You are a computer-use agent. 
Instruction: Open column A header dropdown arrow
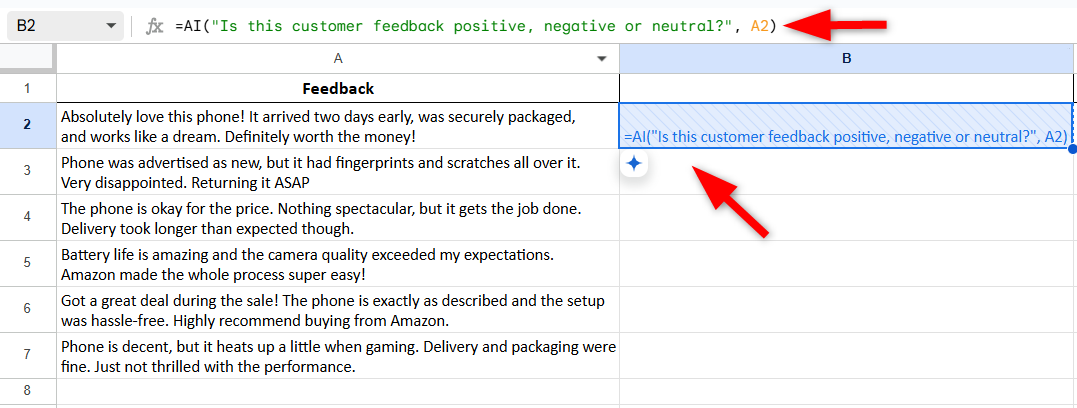(x=601, y=59)
